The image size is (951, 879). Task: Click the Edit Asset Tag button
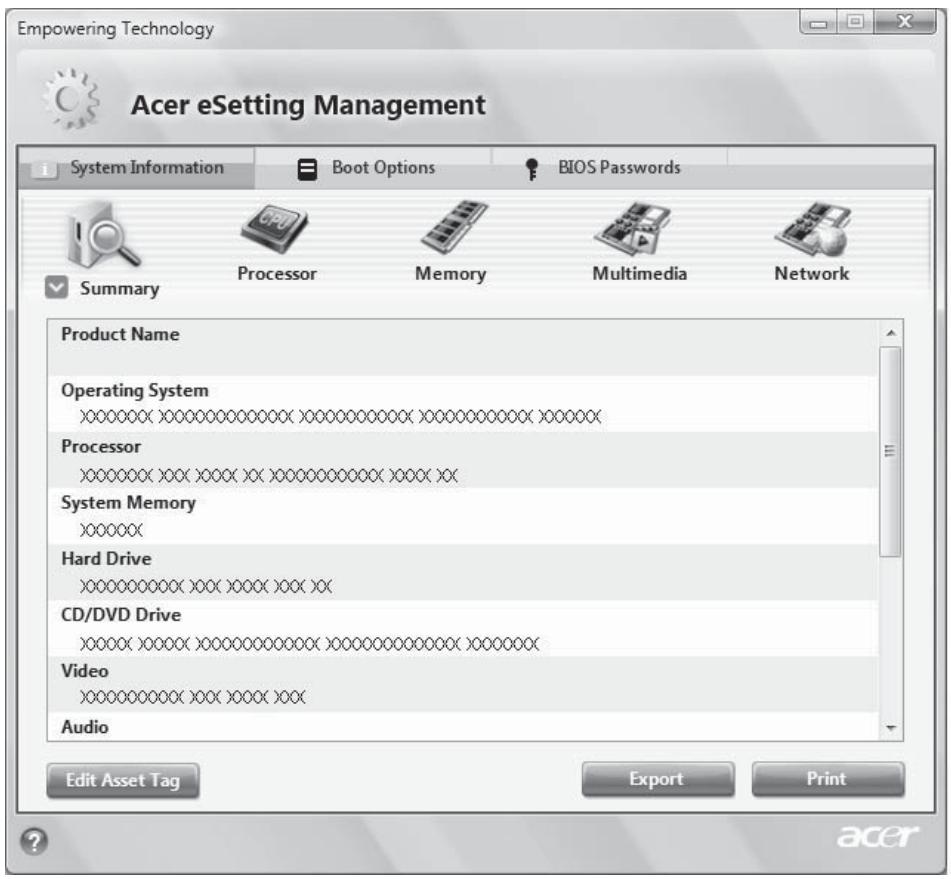(x=123, y=780)
